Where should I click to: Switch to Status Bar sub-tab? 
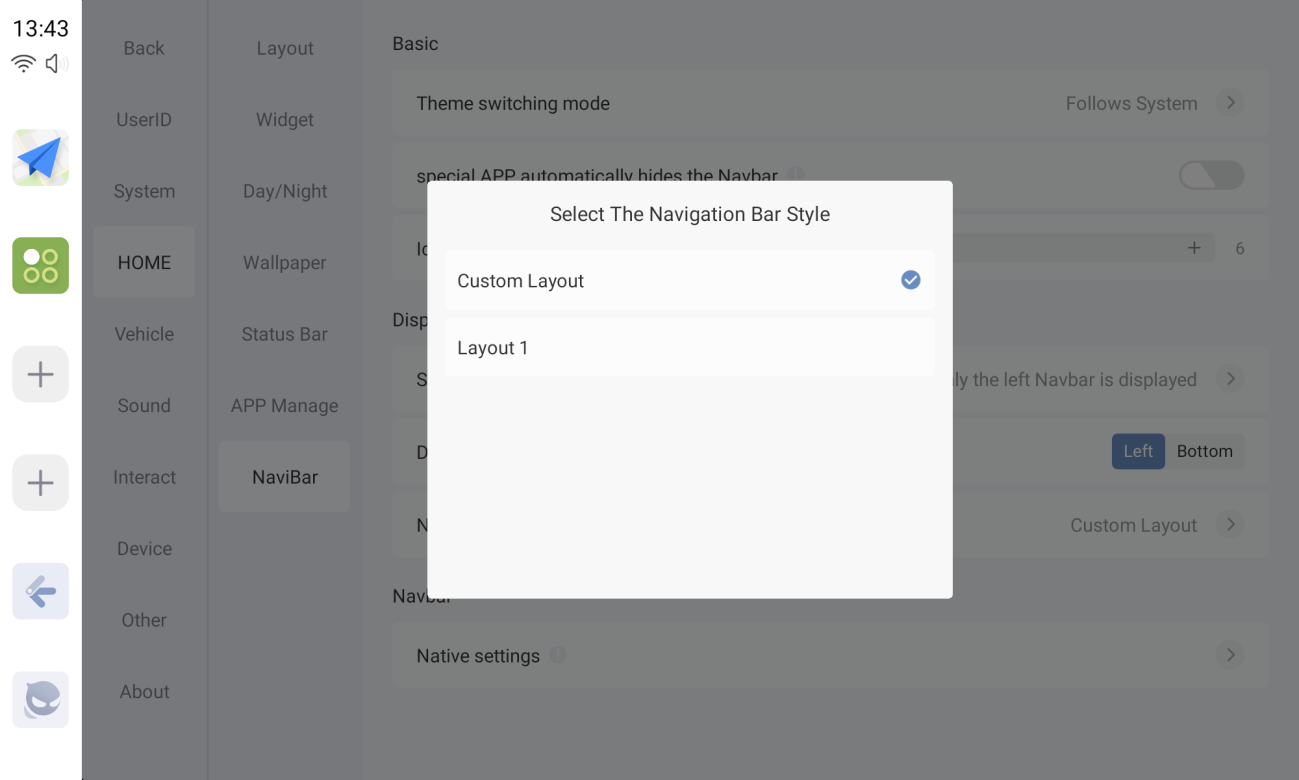[x=285, y=334]
